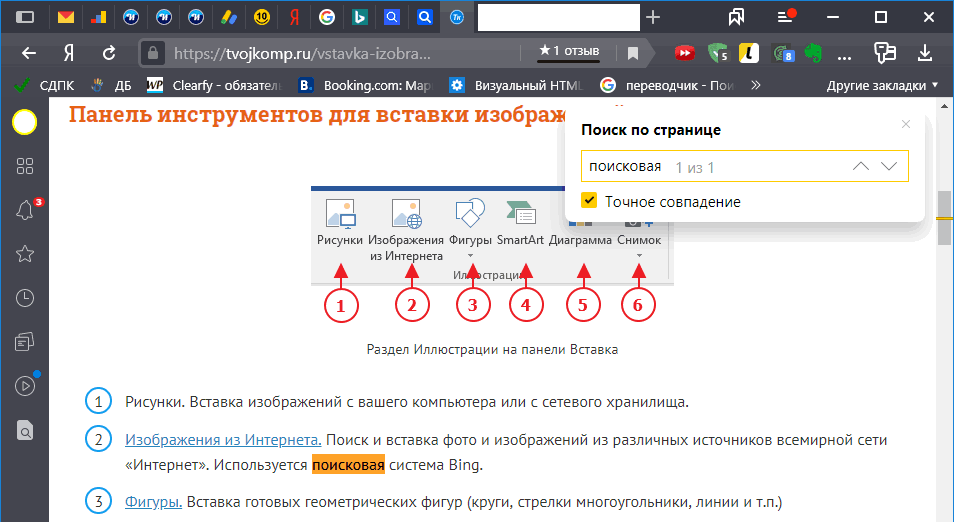Bookmark this page with the flag icon
Image resolution: width=954 pixels, height=522 pixels.
tap(632, 52)
